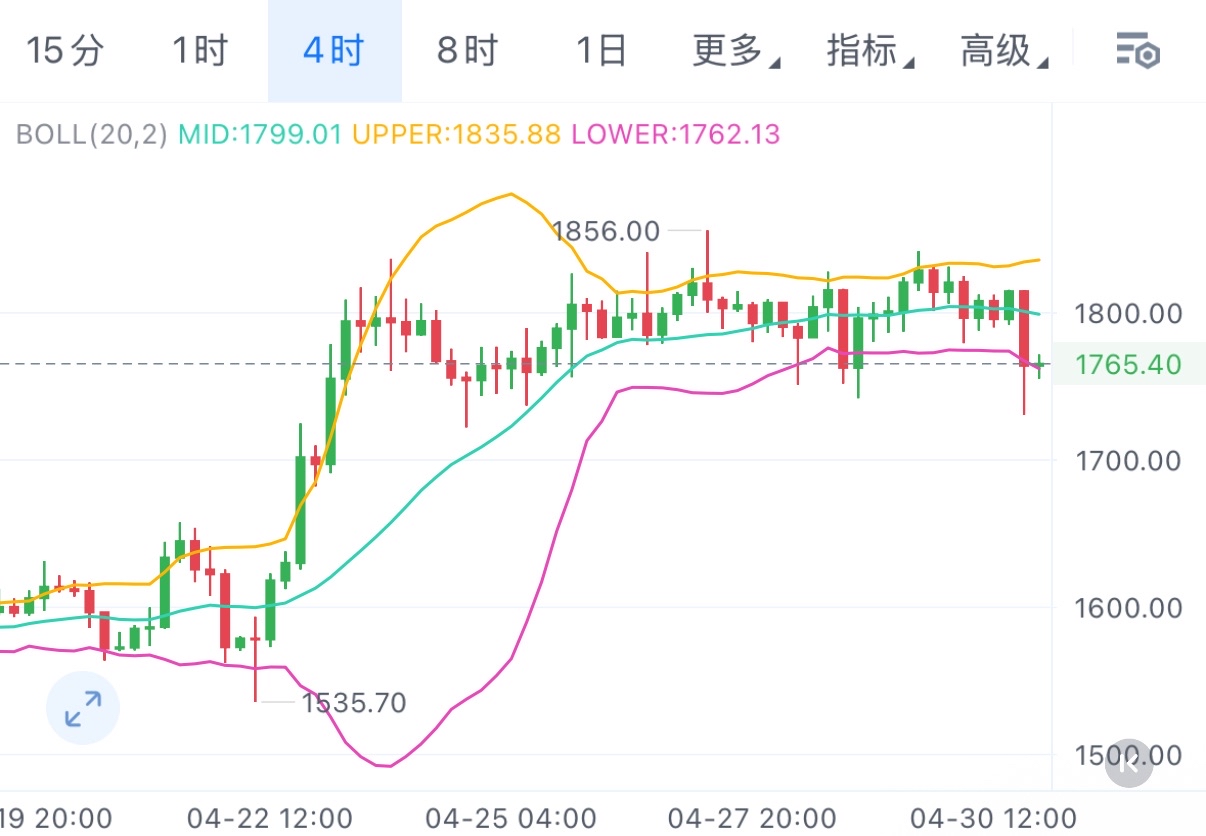The height and width of the screenshot is (836, 1206).
Task: Tap the magenta LOWER:1762.13 label
Action: tap(674, 134)
